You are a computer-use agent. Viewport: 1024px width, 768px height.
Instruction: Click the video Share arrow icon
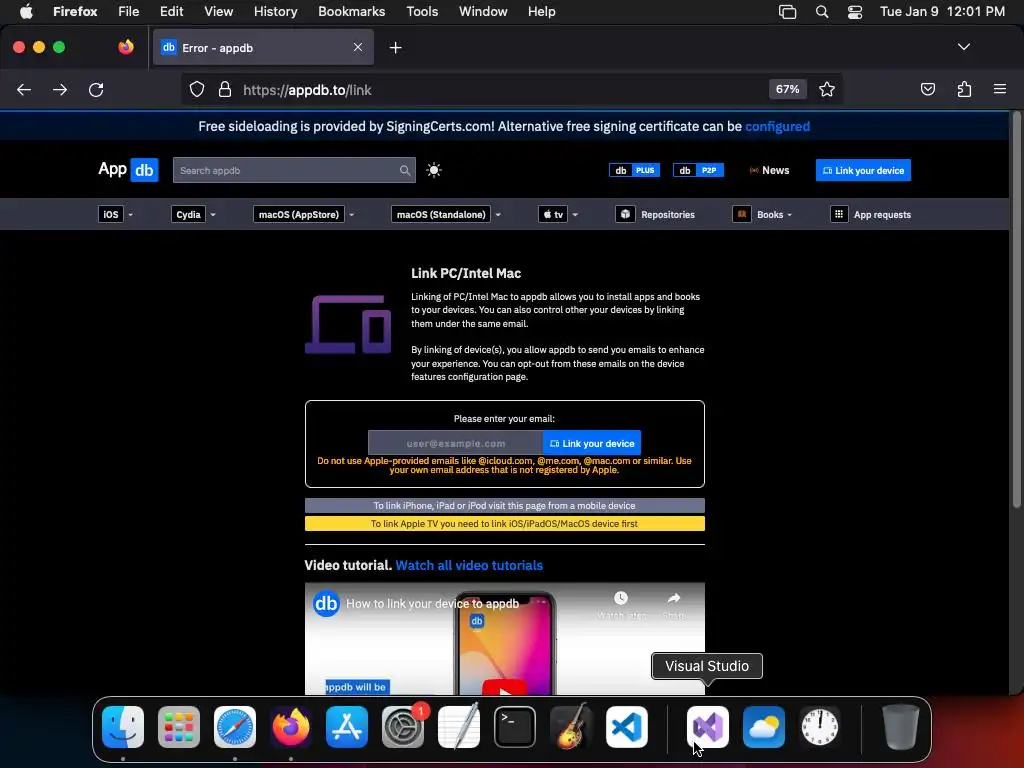(673, 598)
